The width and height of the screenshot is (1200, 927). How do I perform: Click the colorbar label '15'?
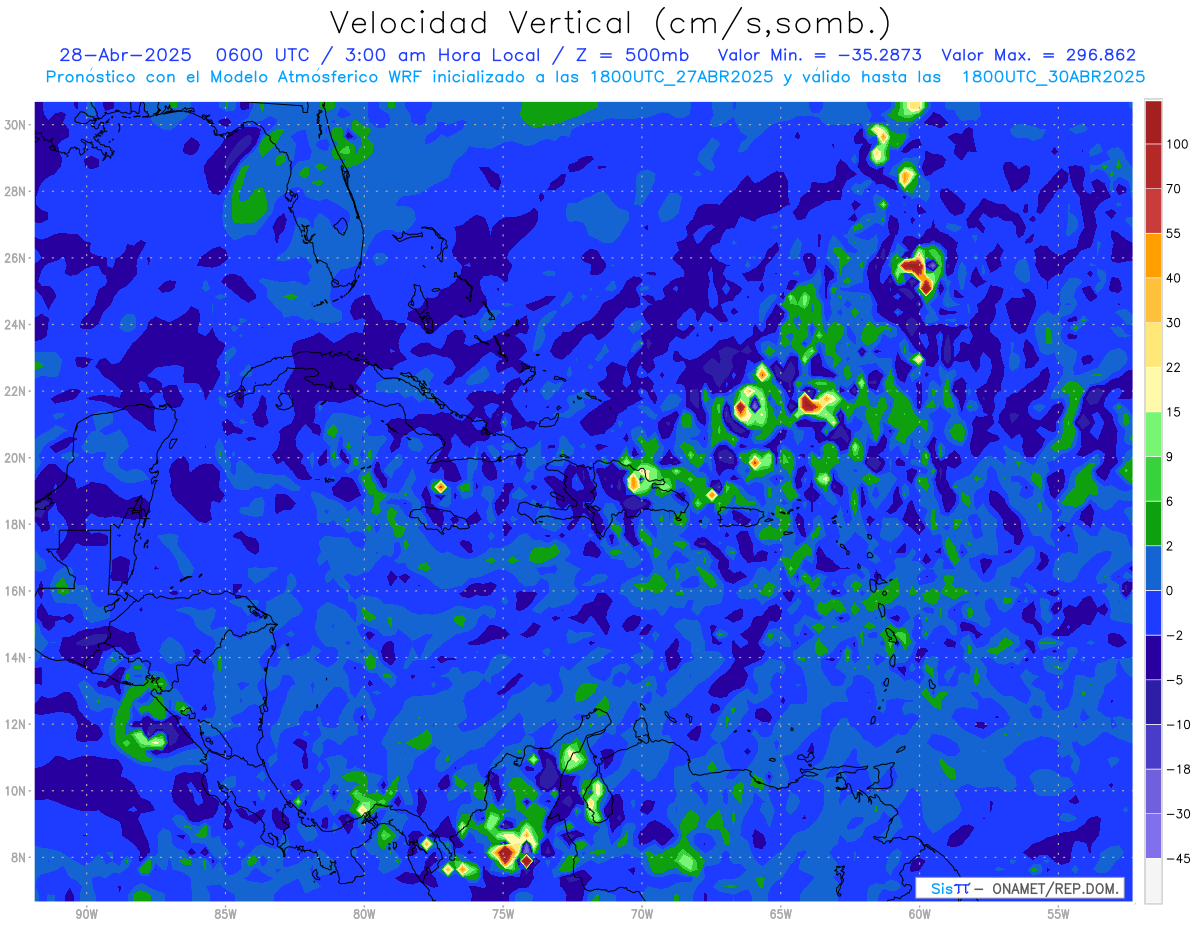click(x=1174, y=412)
